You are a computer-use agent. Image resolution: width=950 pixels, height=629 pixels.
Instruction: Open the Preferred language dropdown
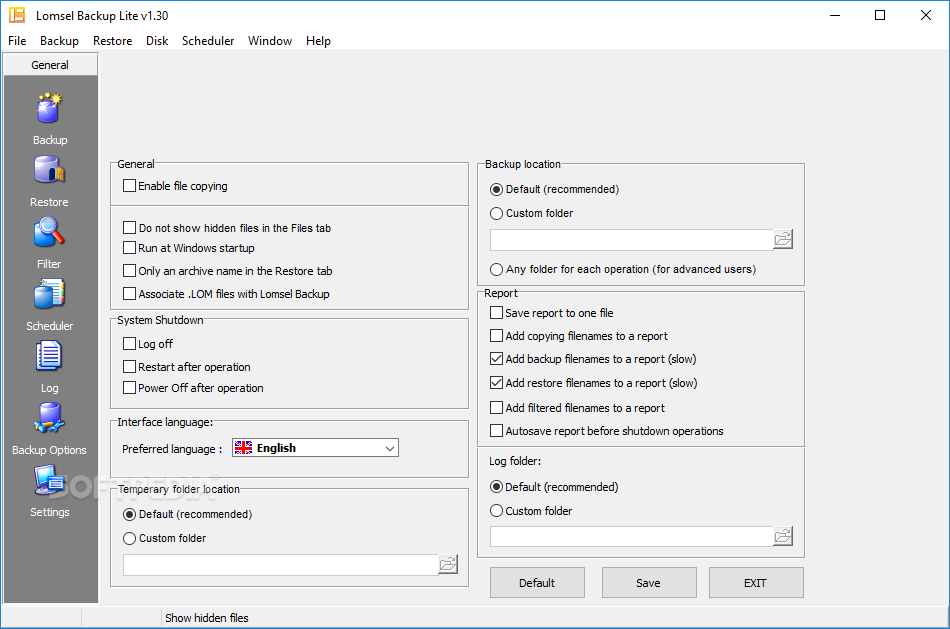click(315, 448)
